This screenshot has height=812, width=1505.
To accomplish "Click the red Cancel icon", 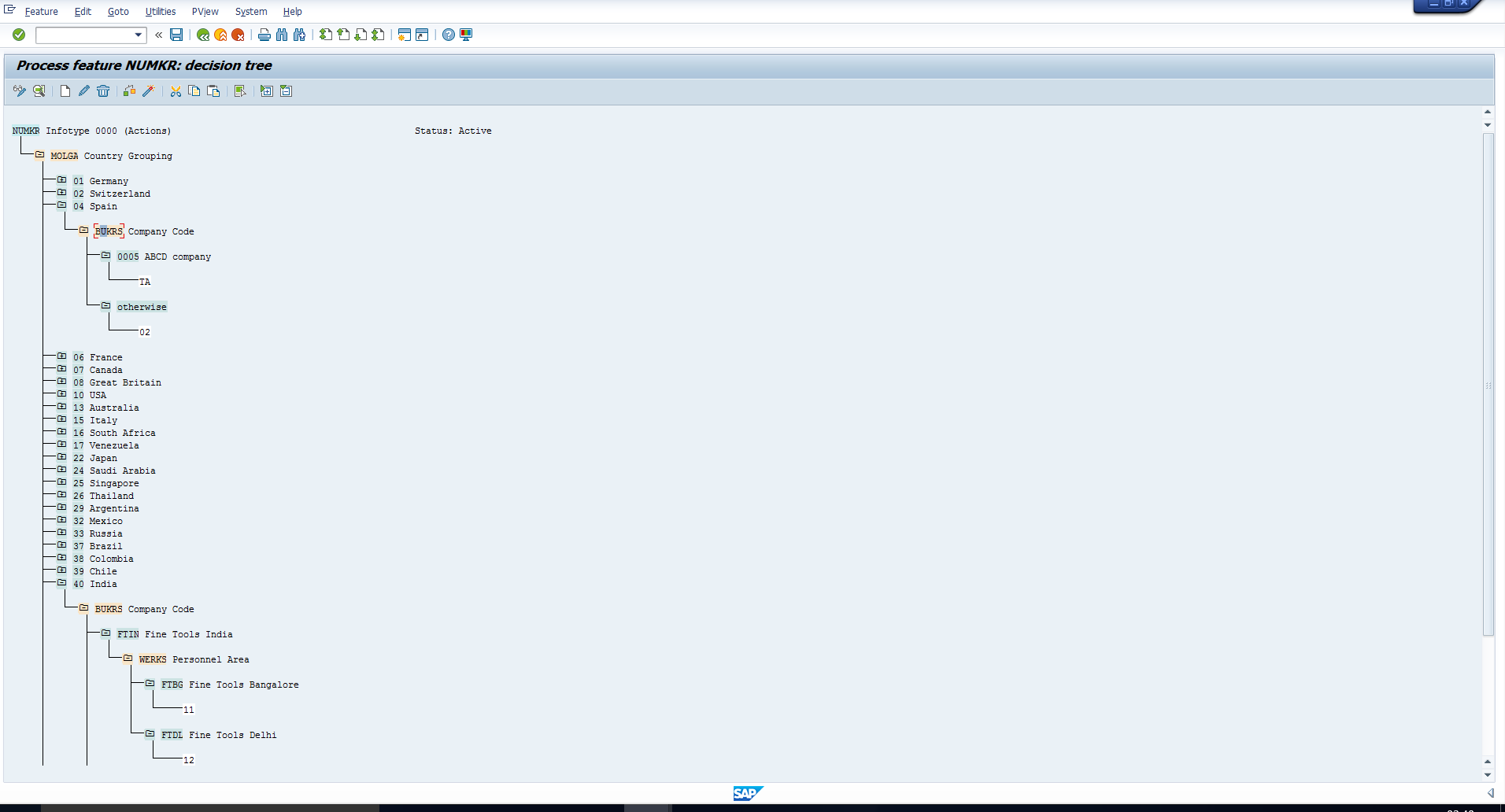I will (238, 35).
